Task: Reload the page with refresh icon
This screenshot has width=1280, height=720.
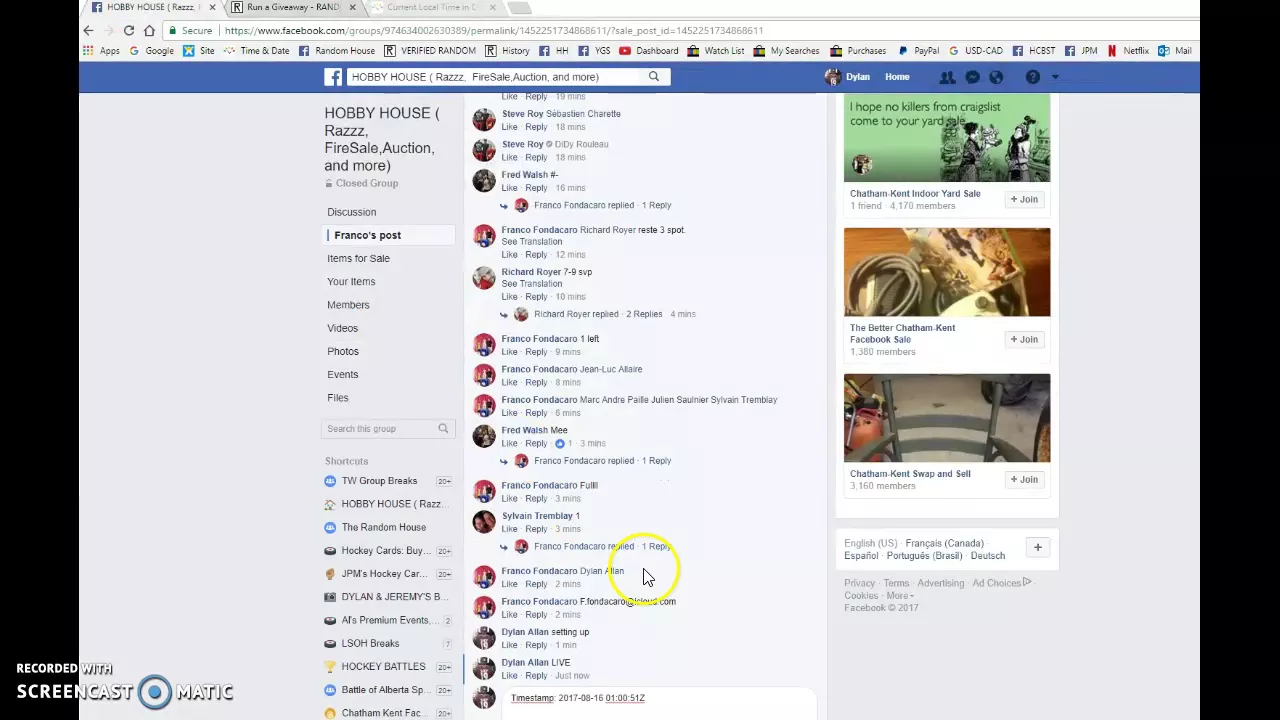Action: point(128,30)
